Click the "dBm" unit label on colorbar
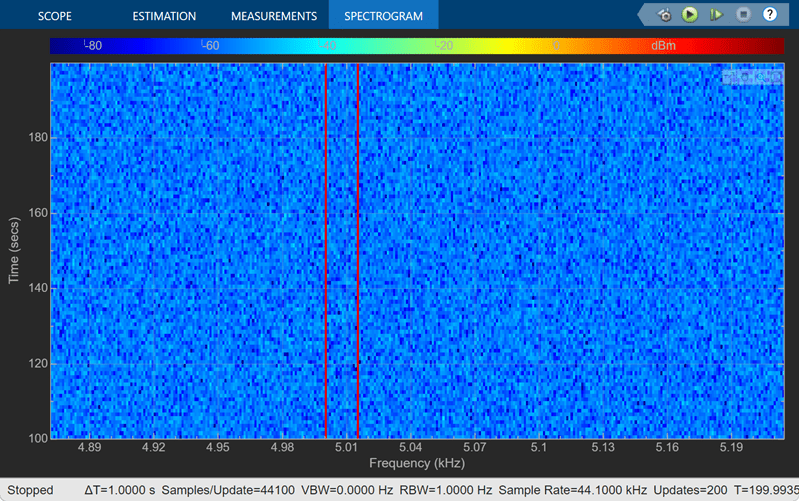The width and height of the screenshot is (800, 501). coord(663,45)
